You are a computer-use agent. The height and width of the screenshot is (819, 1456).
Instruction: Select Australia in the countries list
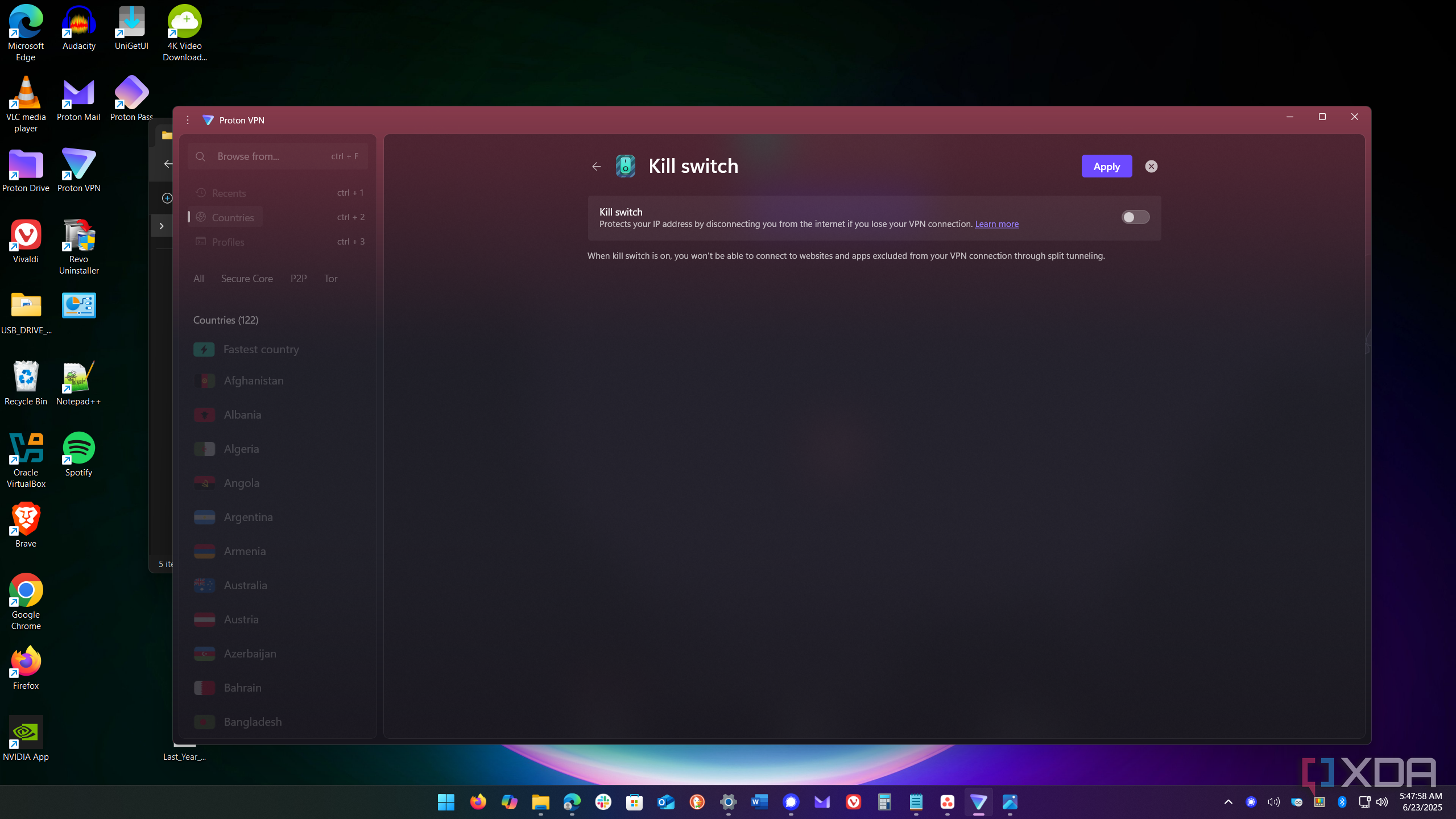click(278, 585)
